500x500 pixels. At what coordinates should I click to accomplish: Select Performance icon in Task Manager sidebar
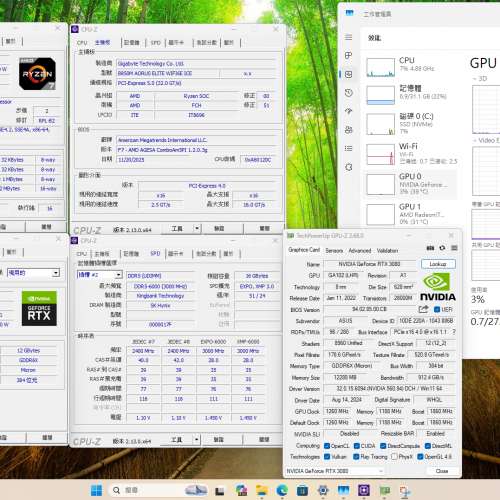click(x=348, y=74)
